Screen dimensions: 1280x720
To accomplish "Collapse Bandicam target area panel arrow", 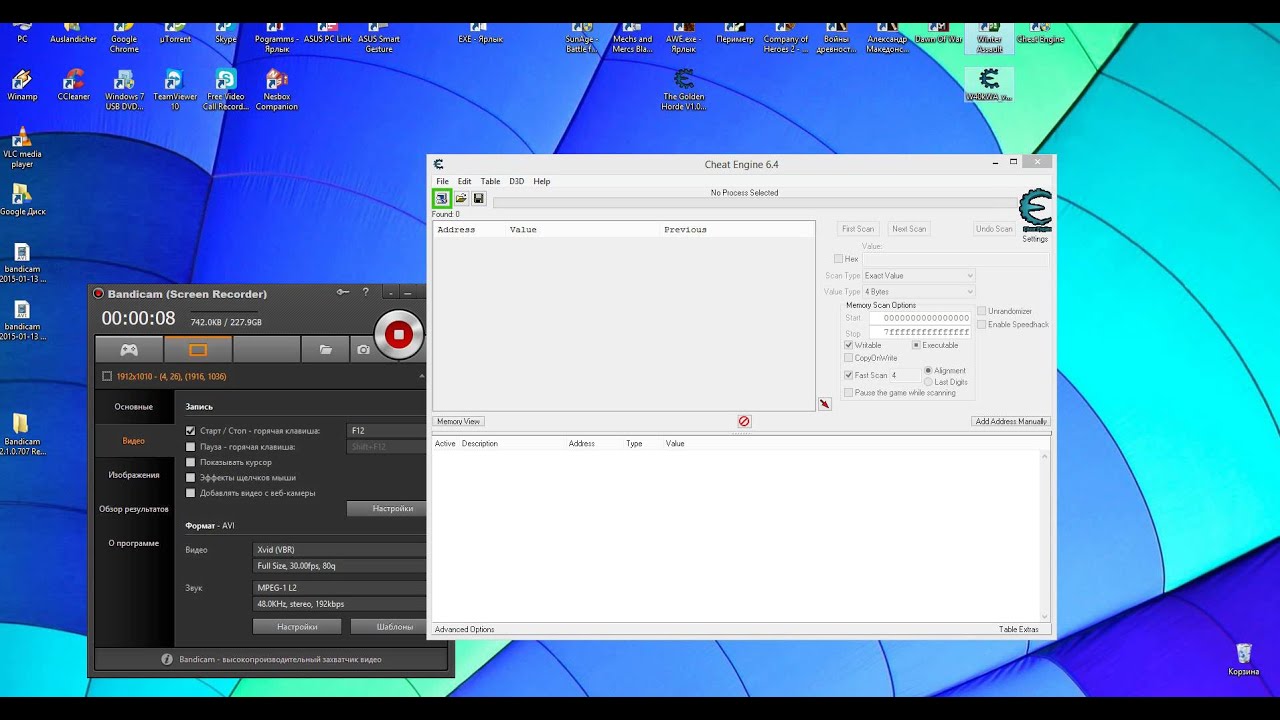I will (x=421, y=376).
